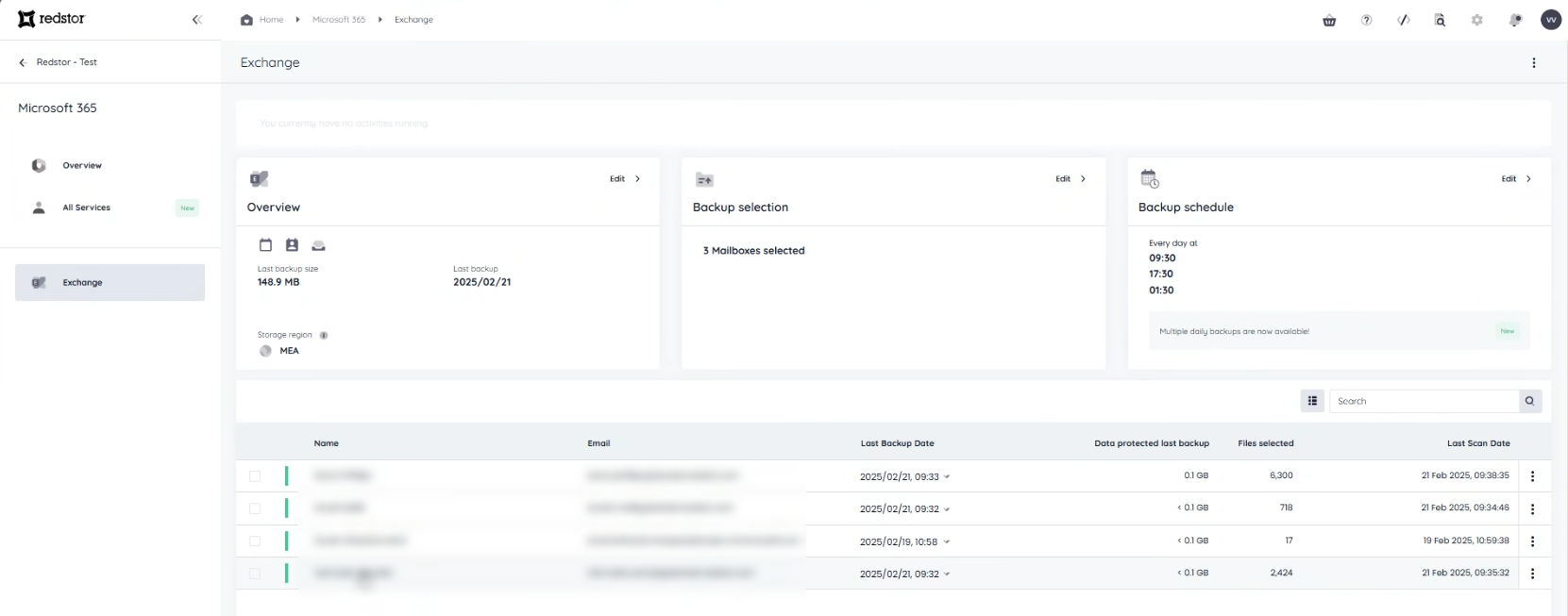
Task: Open the VV user avatar menu
Action: click(1551, 20)
